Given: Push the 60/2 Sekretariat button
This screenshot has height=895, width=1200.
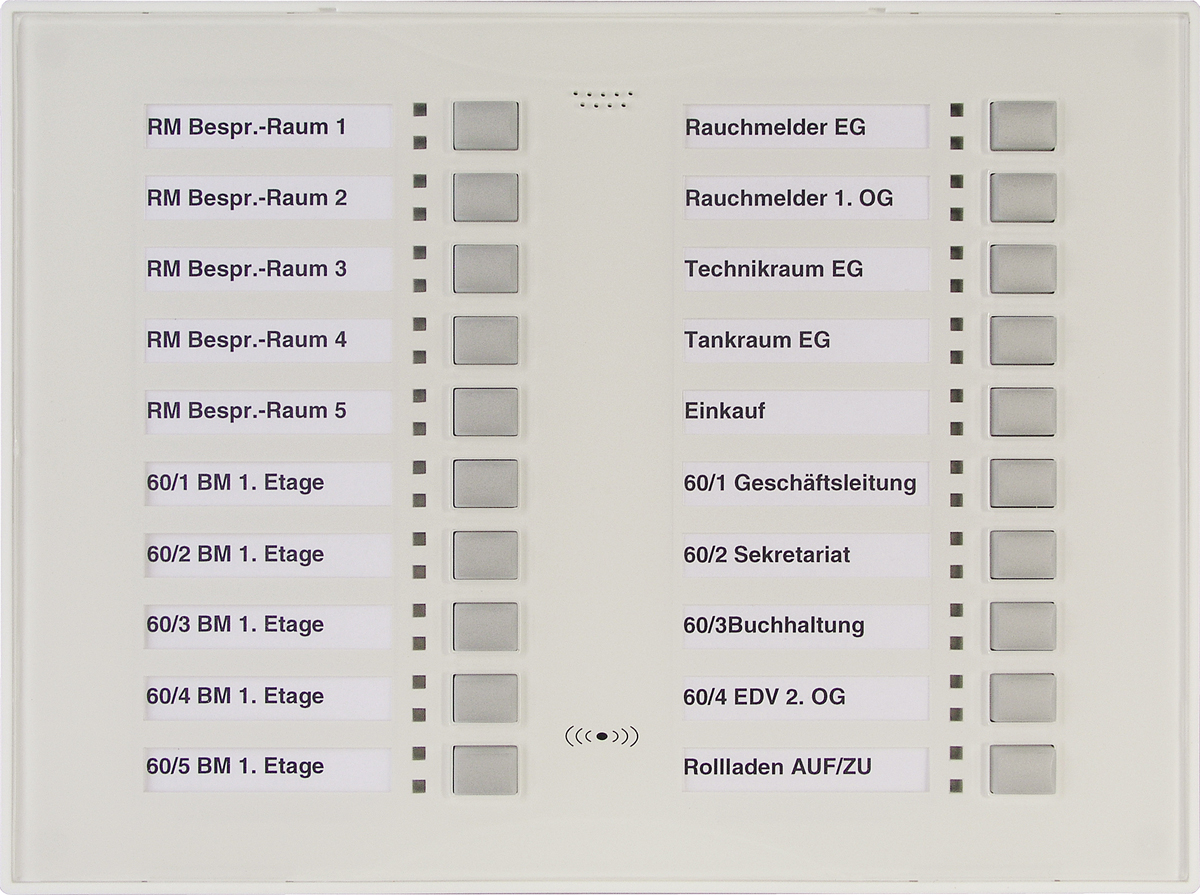Looking at the screenshot, I should (1023, 555).
